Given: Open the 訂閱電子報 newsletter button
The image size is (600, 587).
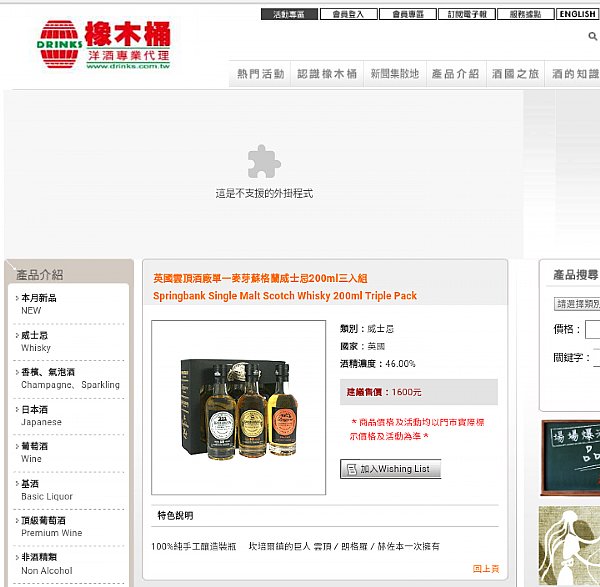Looking at the screenshot, I should (x=467, y=14).
